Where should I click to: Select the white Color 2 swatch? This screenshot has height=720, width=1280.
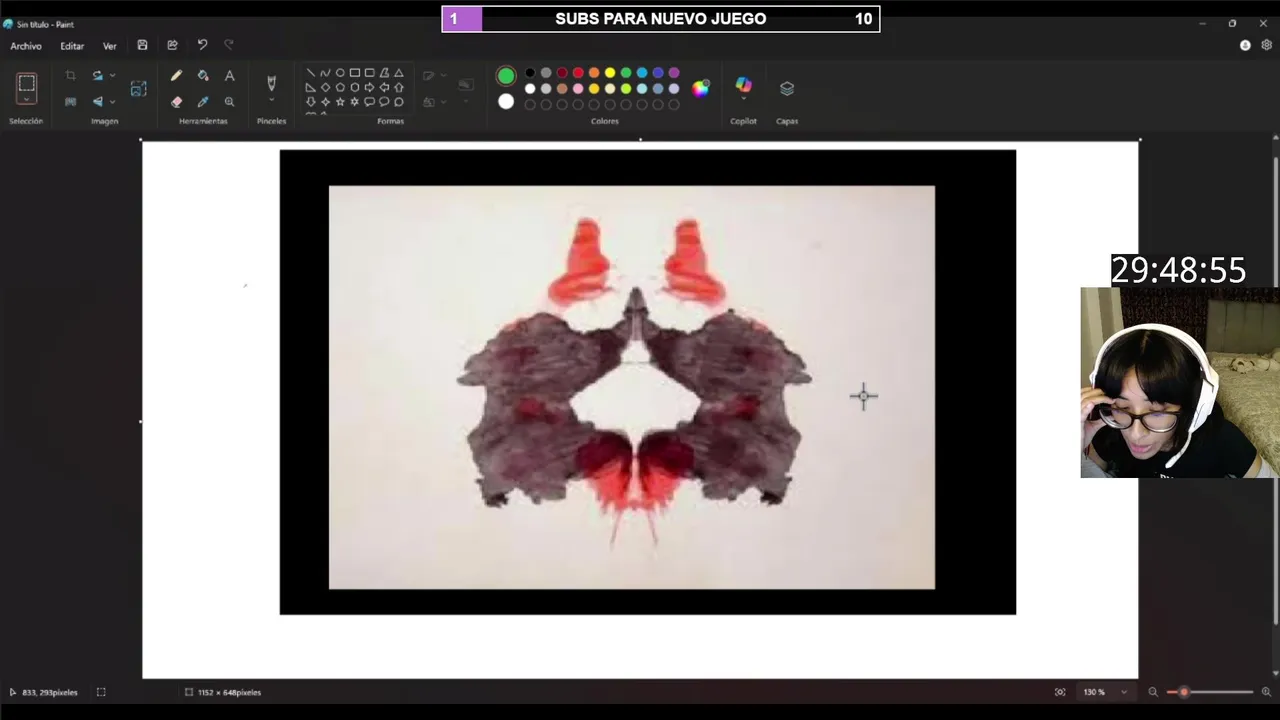click(506, 101)
